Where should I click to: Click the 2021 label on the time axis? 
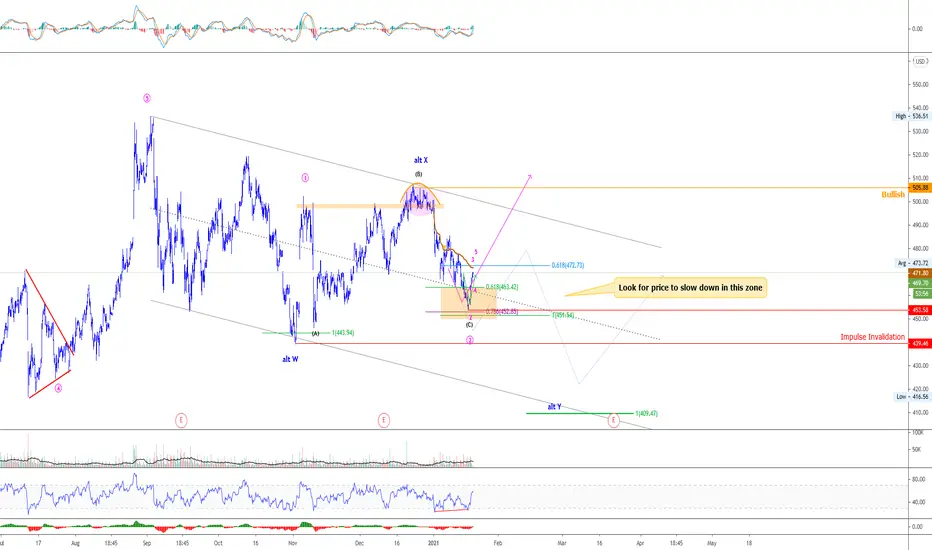pos(434,543)
